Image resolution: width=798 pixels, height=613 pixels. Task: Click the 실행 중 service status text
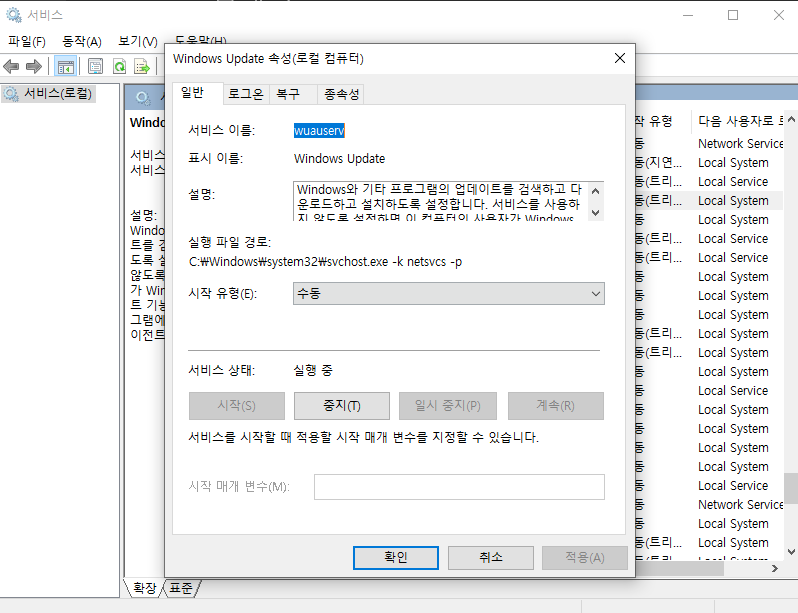click(313, 370)
